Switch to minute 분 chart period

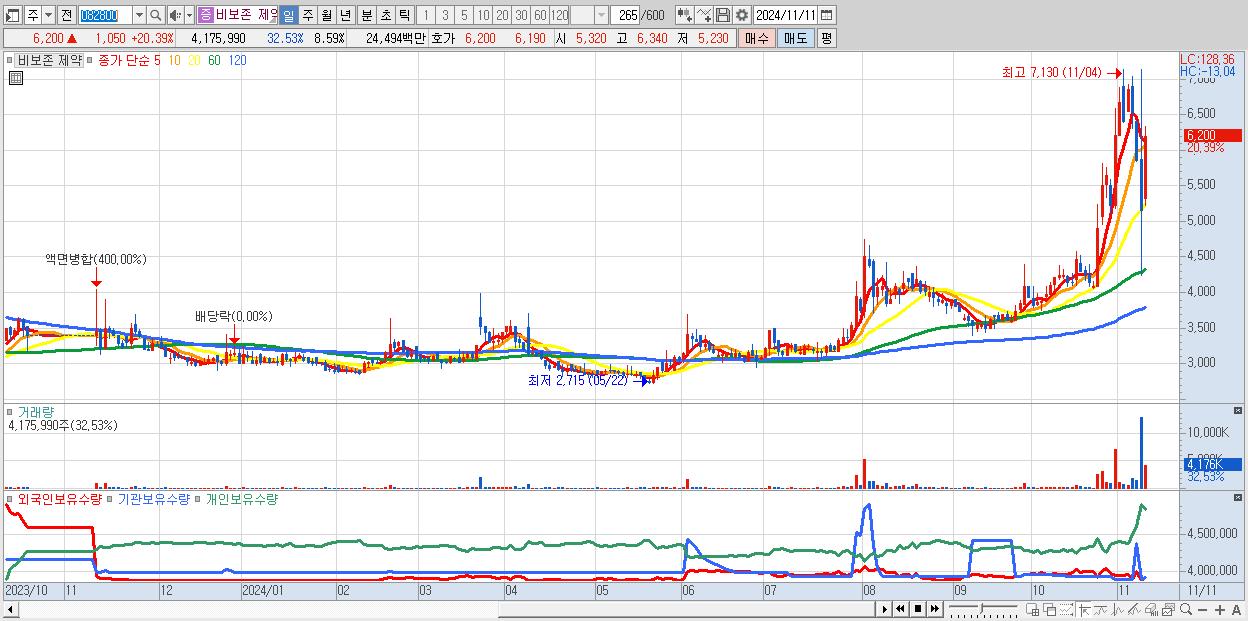click(x=366, y=16)
